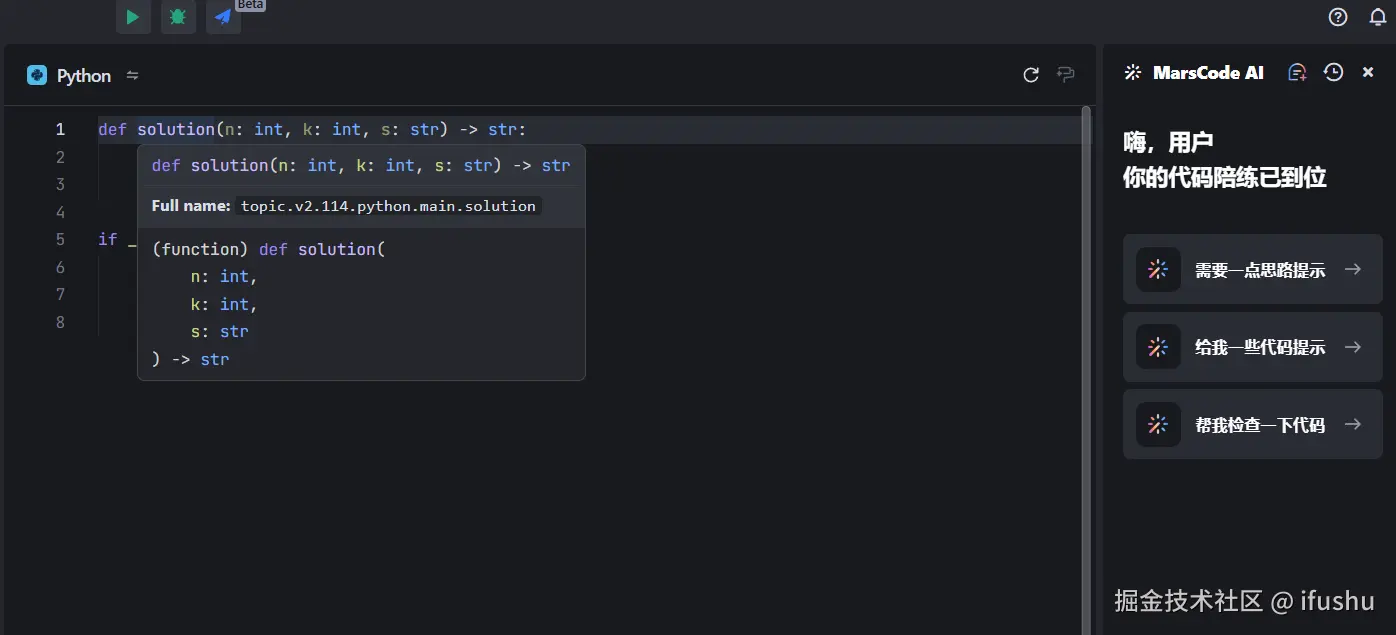Click the function name solution on line 1
The width and height of the screenshot is (1396, 635).
[176, 129]
